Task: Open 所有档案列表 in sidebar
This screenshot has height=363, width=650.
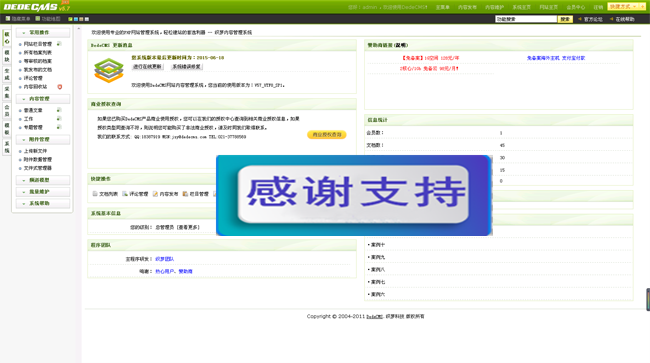Action: [x=37, y=53]
